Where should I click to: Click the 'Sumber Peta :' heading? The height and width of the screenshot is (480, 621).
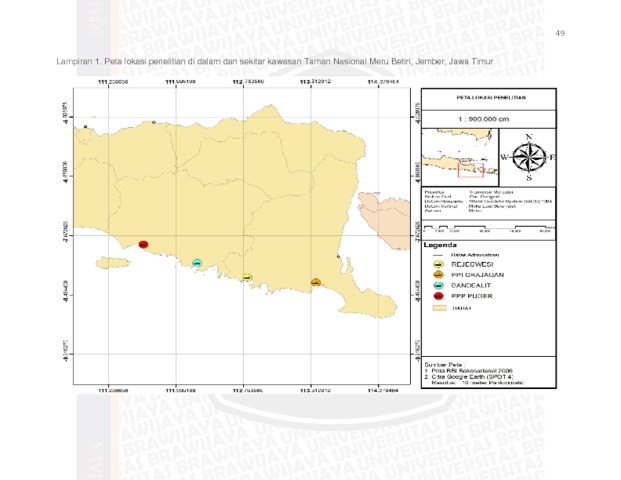click(x=444, y=364)
